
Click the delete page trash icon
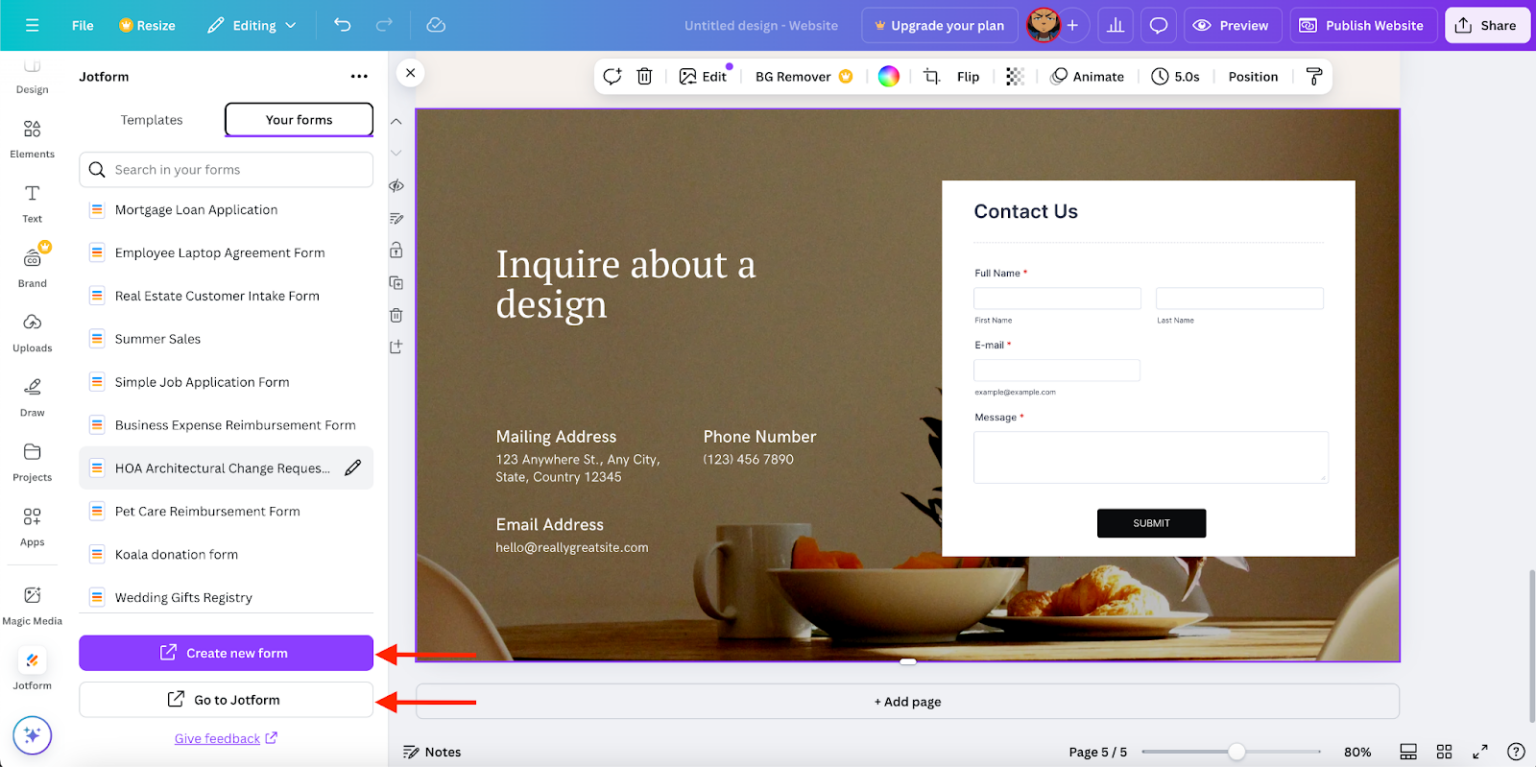(x=396, y=315)
